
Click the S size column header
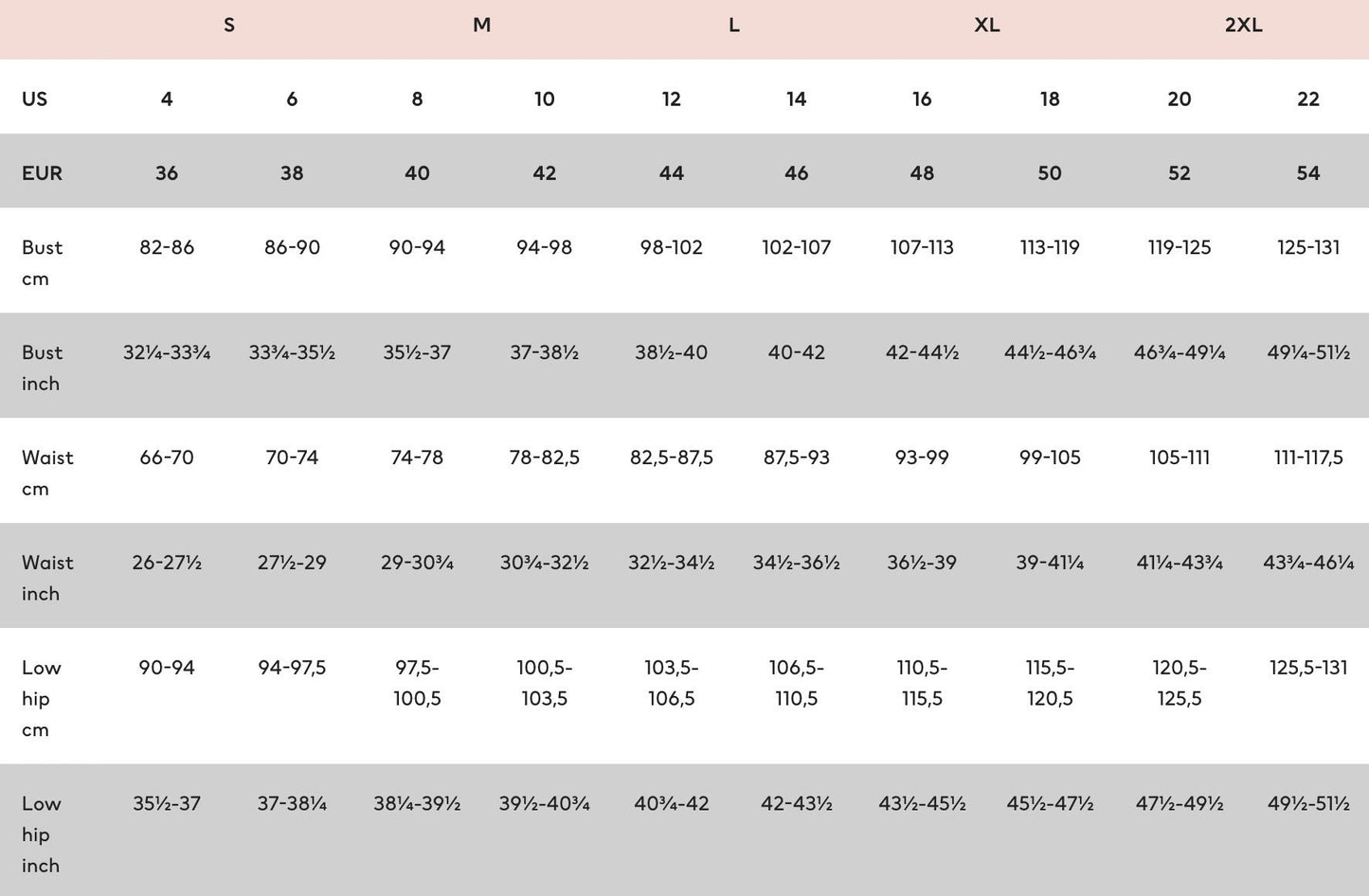coord(229,26)
